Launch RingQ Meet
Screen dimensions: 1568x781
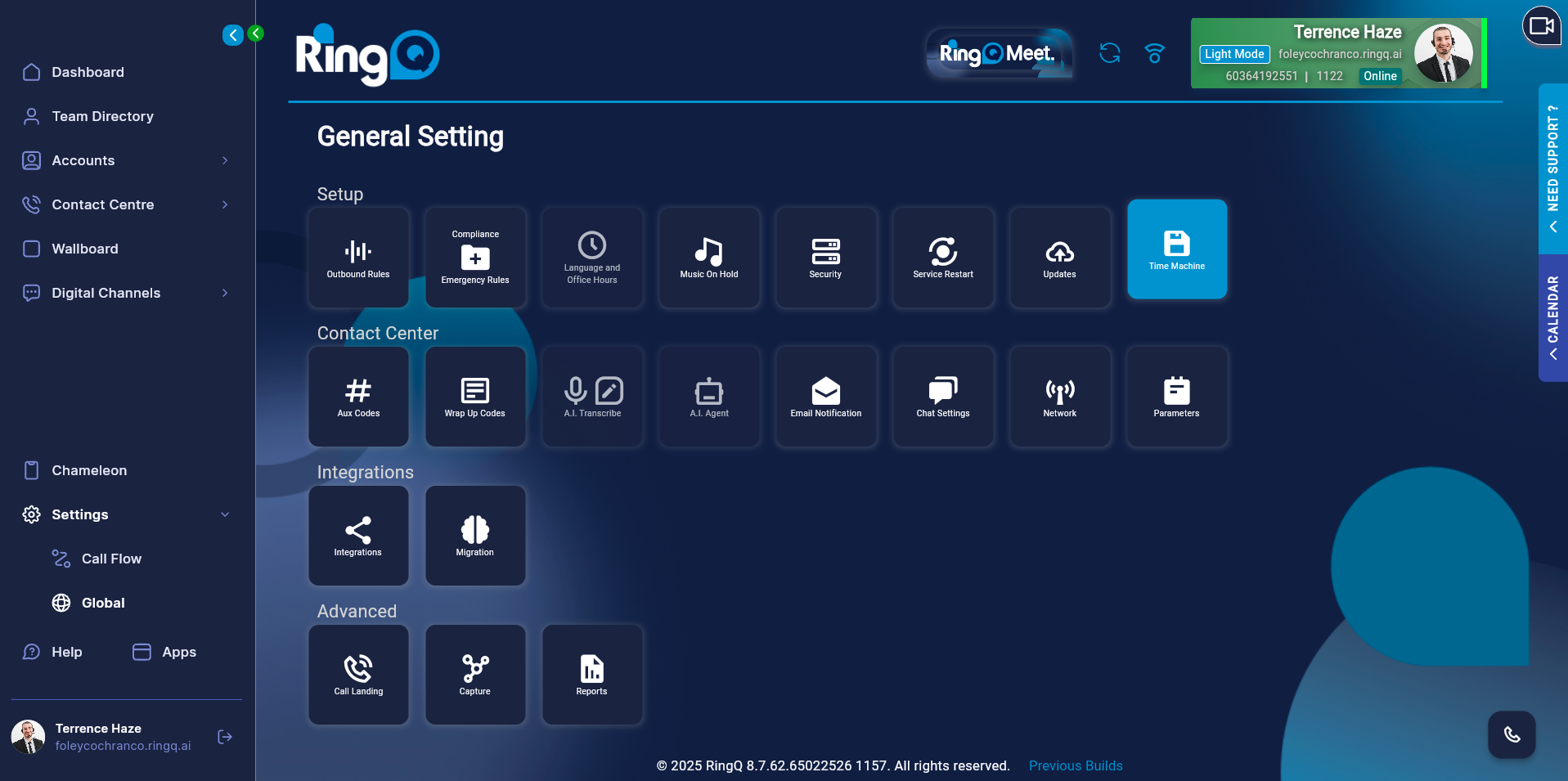tap(999, 53)
